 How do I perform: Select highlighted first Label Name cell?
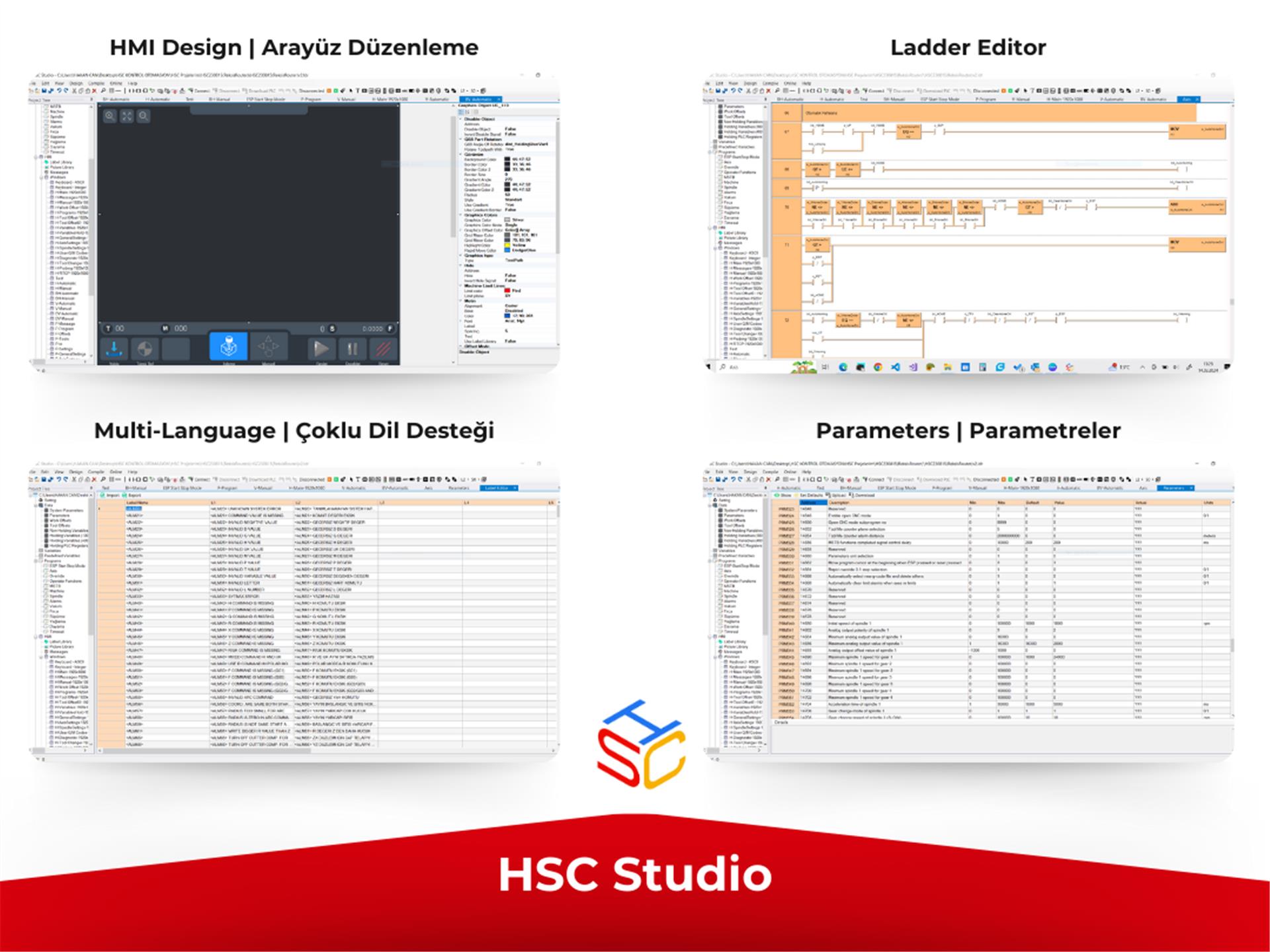[134, 508]
